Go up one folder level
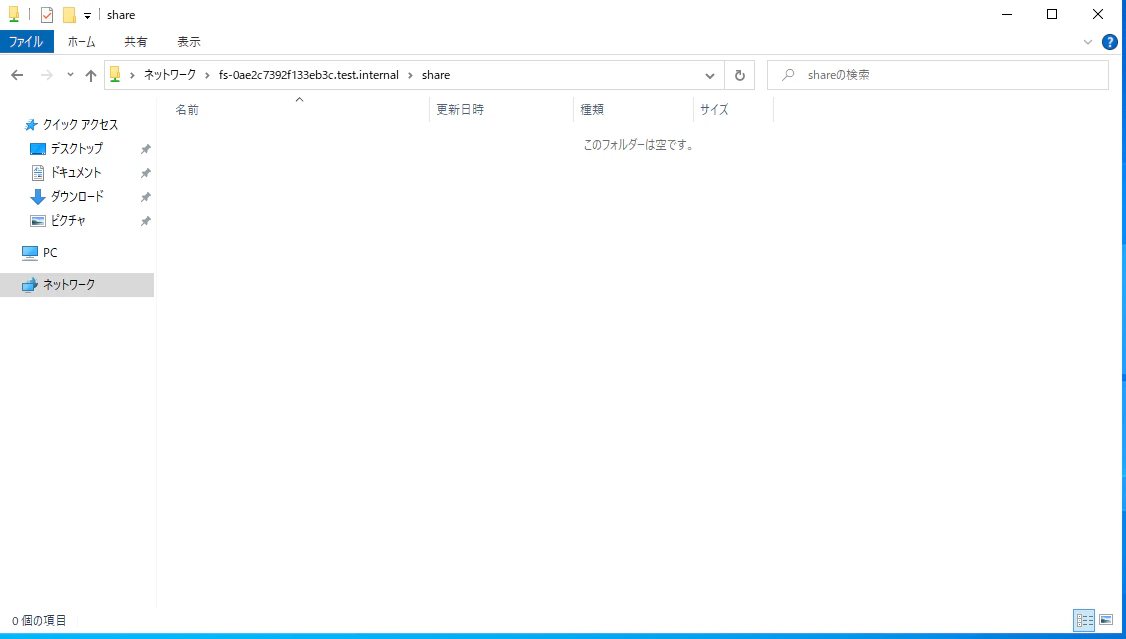The image size is (1126, 639). pos(90,75)
